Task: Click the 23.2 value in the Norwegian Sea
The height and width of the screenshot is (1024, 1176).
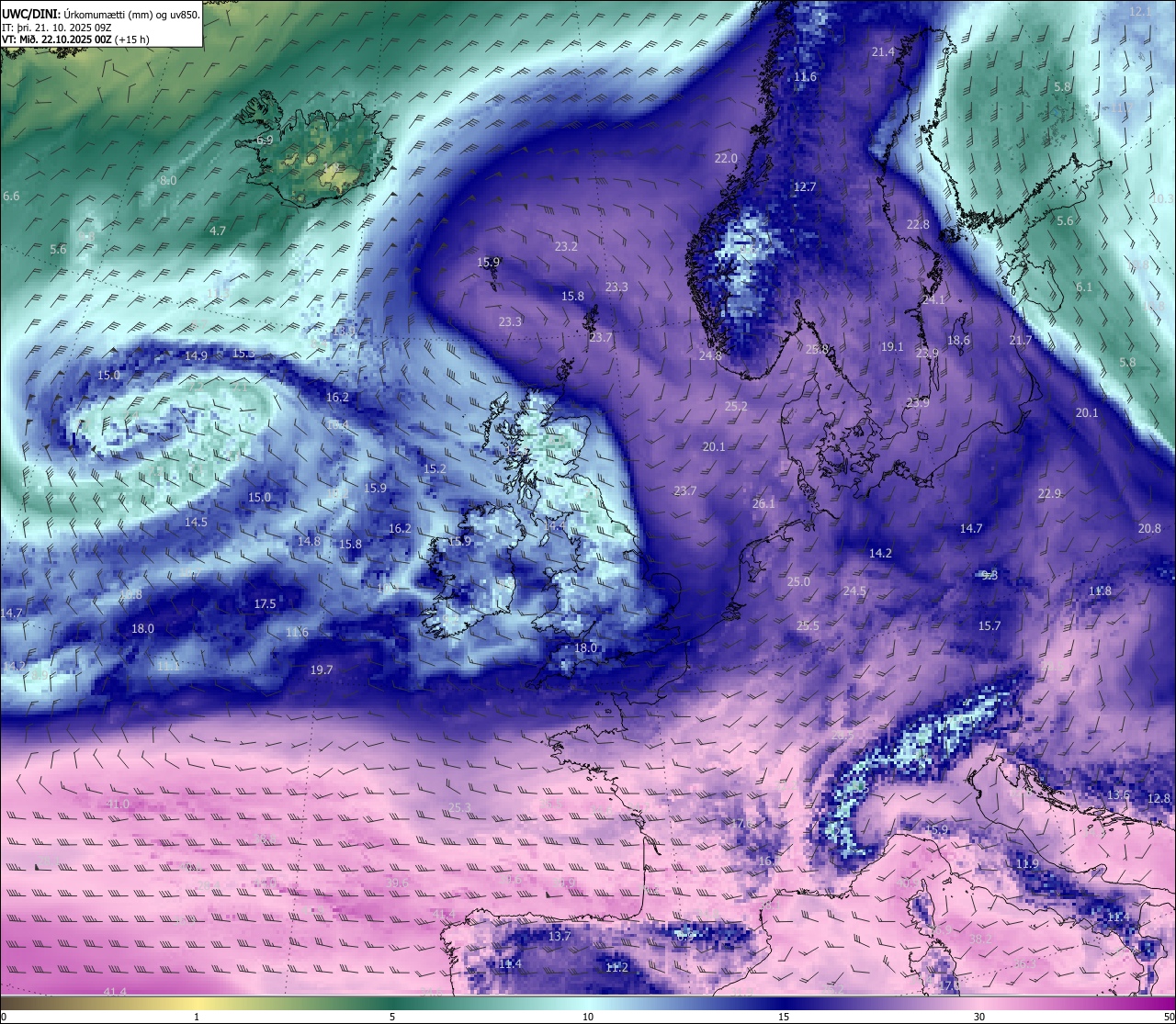Action: pyautogui.click(x=566, y=247)
